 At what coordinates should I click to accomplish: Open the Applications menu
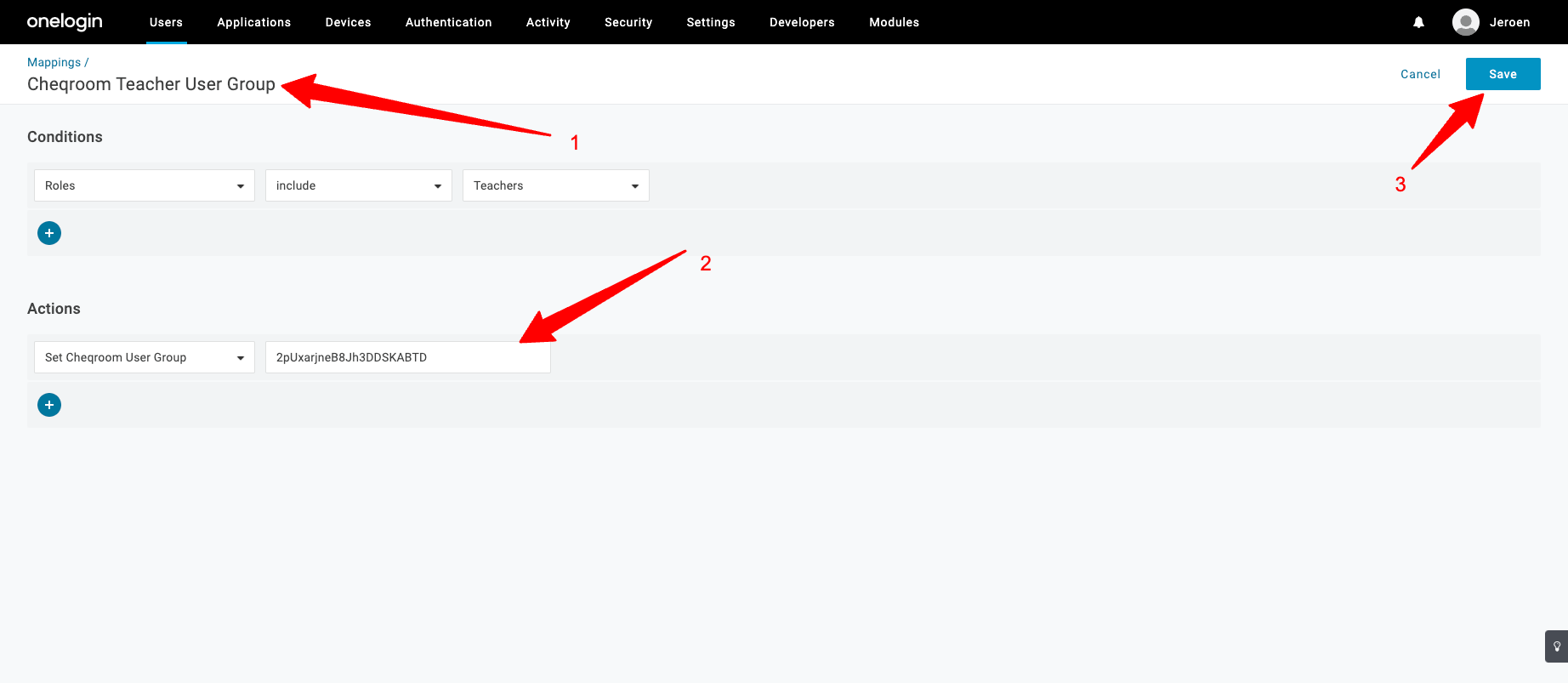click(253, 22)
